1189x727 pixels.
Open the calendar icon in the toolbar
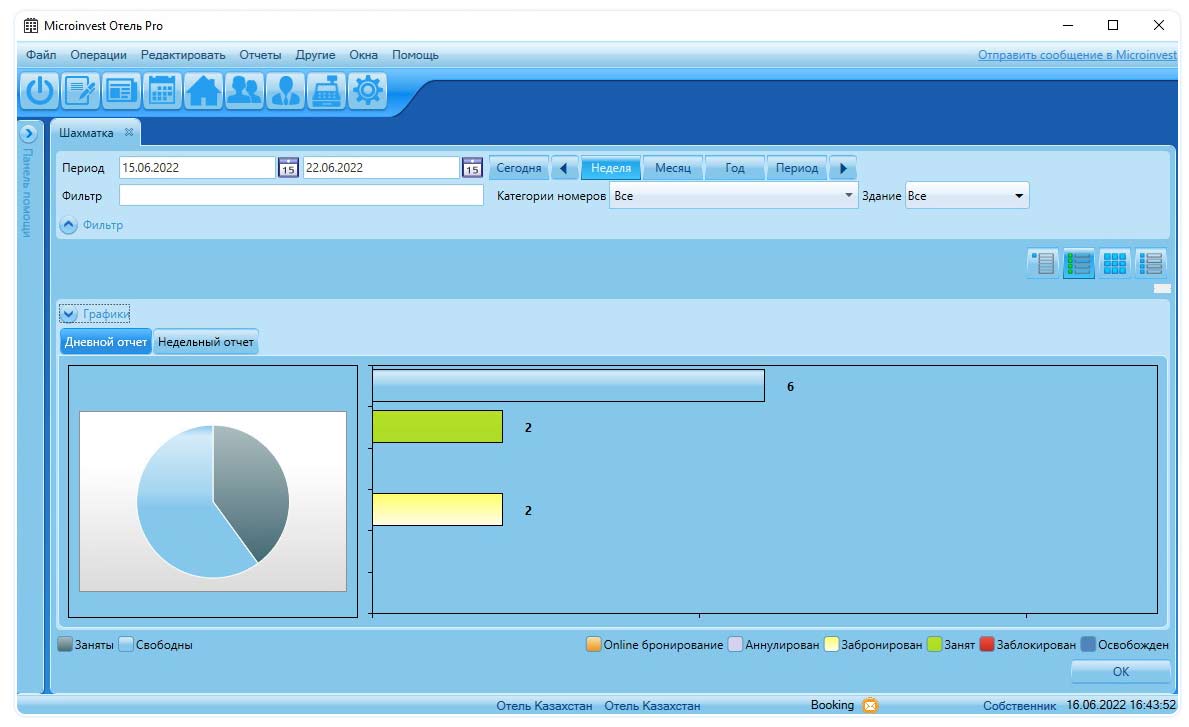[x=162, y=91]
